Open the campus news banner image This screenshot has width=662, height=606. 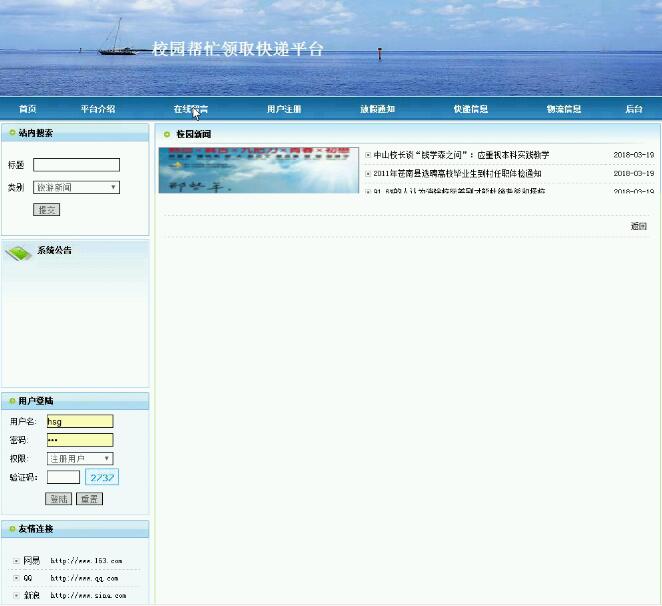259,170
